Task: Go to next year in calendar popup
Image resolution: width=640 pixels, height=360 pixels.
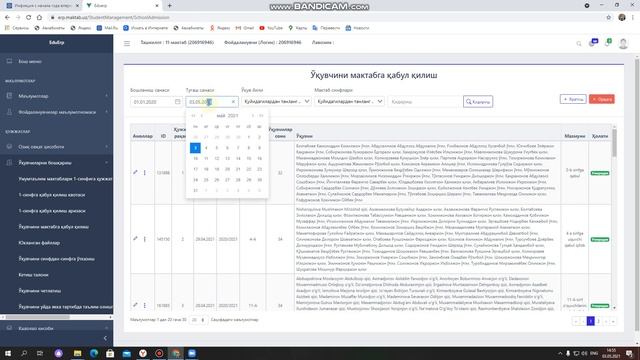Action: pos(261,116)
